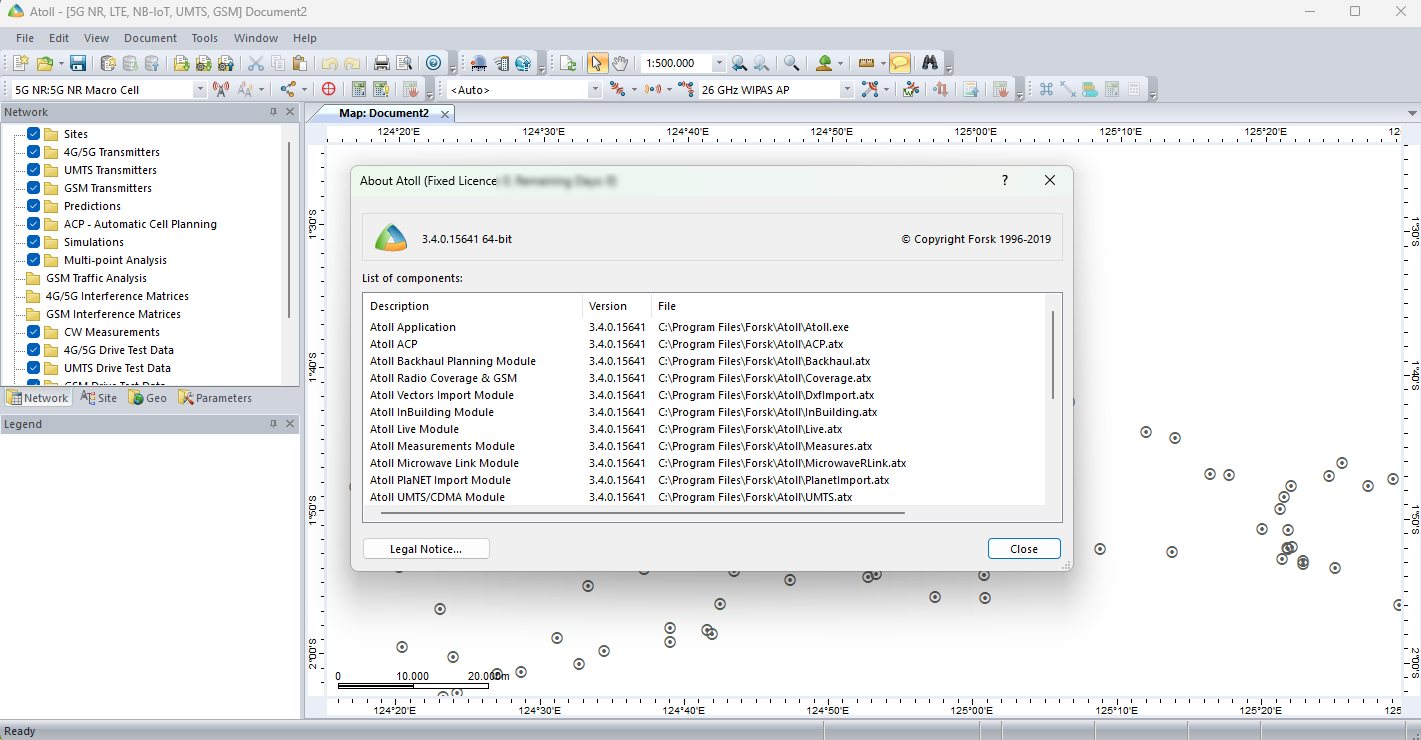Print the document with the printer icon
1421x740 pixels.
(382, 63)
